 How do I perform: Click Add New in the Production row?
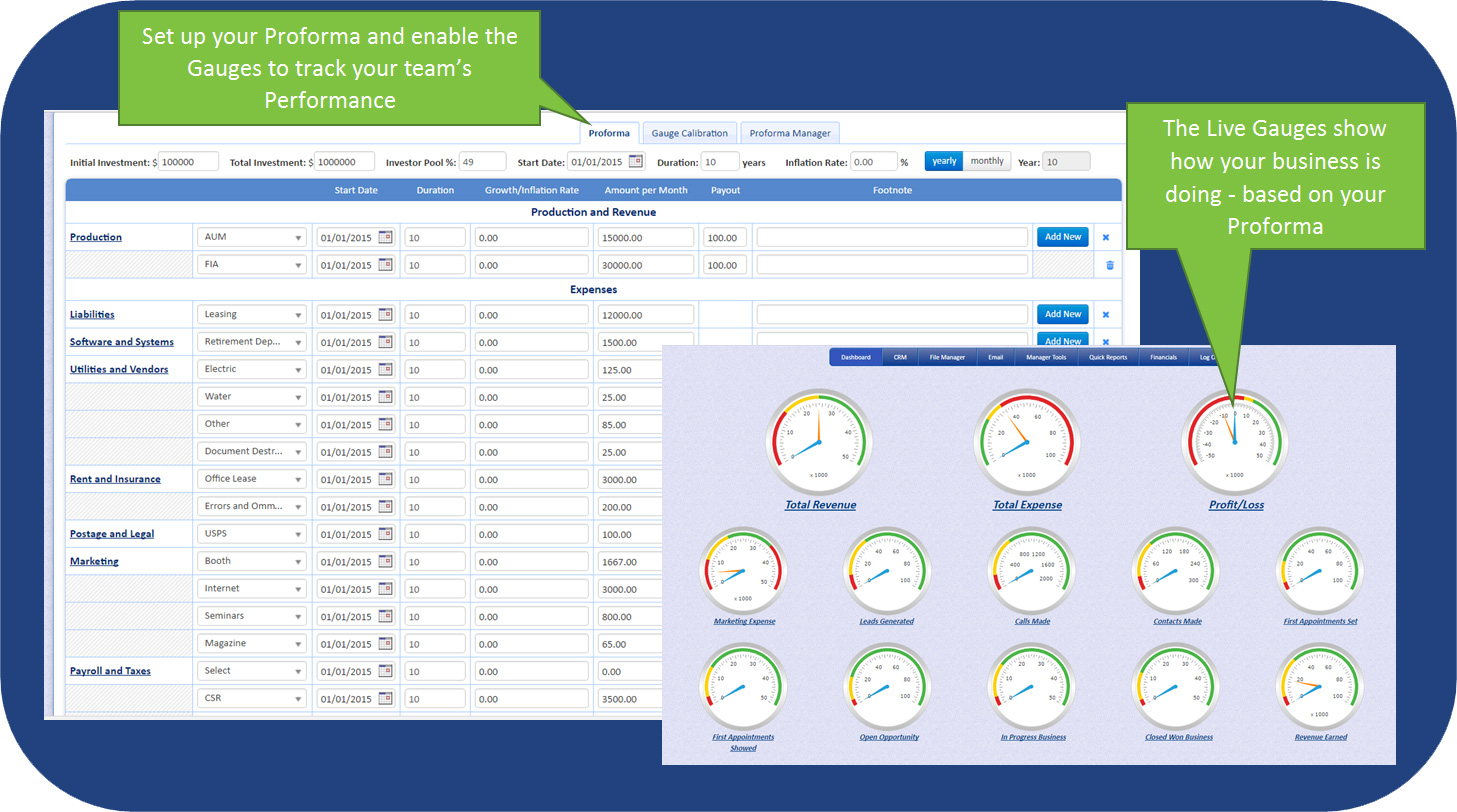(1063, 237)
